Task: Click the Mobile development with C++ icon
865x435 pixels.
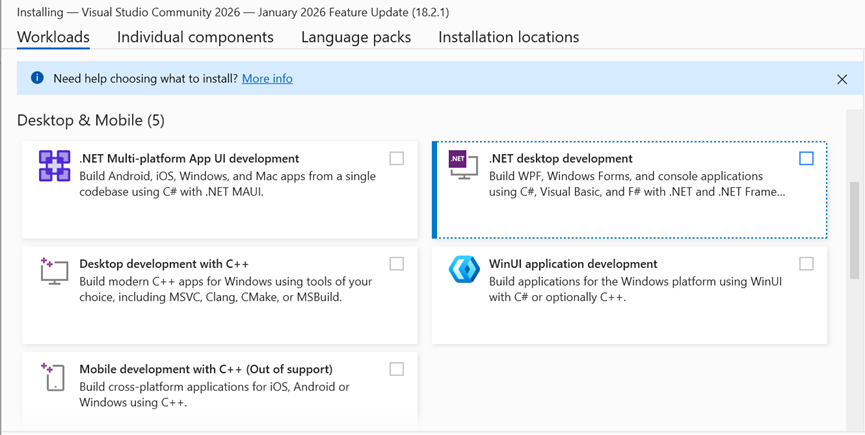Action: pyautogui.click(x=54, y=376)
